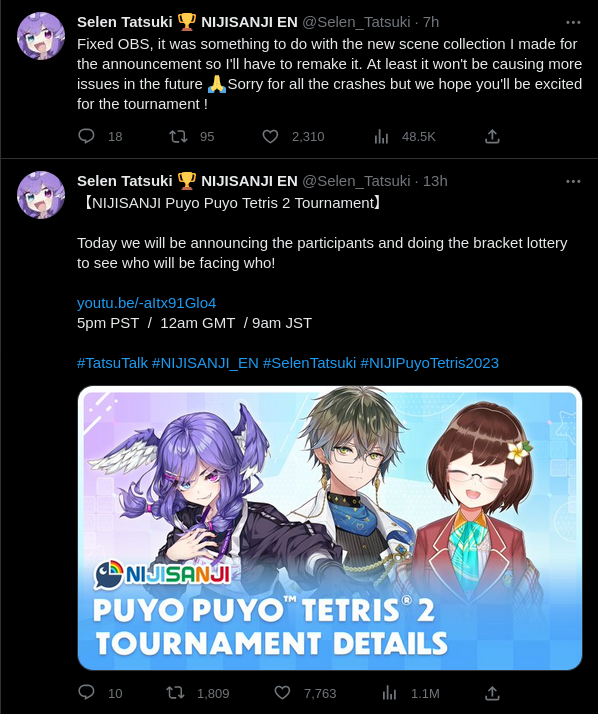Open the #SelenTatsuki hashtag
The height and width of the screenshot is (714, 598).
[x=309, y=363]
